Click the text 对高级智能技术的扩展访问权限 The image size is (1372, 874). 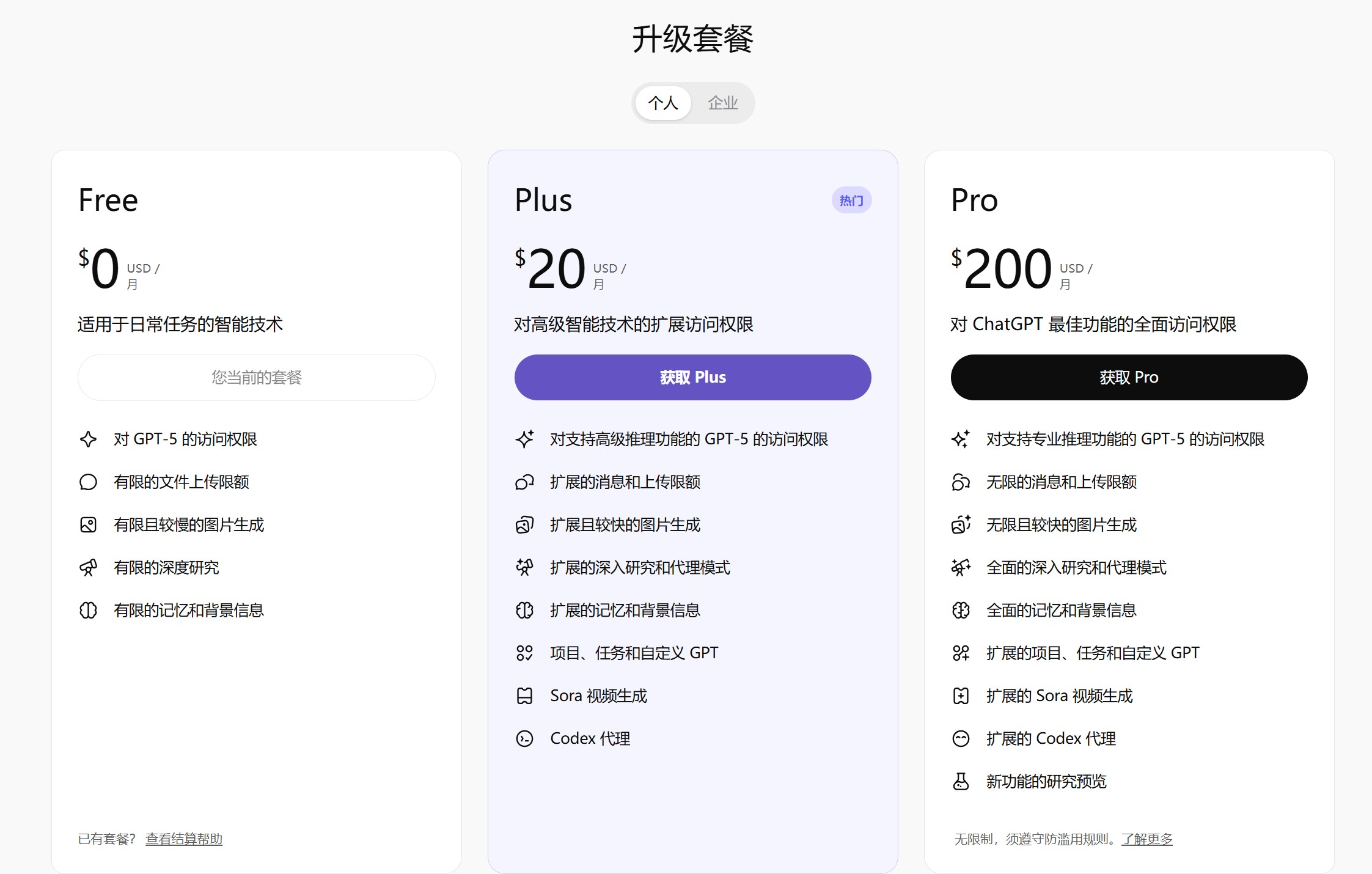coord(634,324)
